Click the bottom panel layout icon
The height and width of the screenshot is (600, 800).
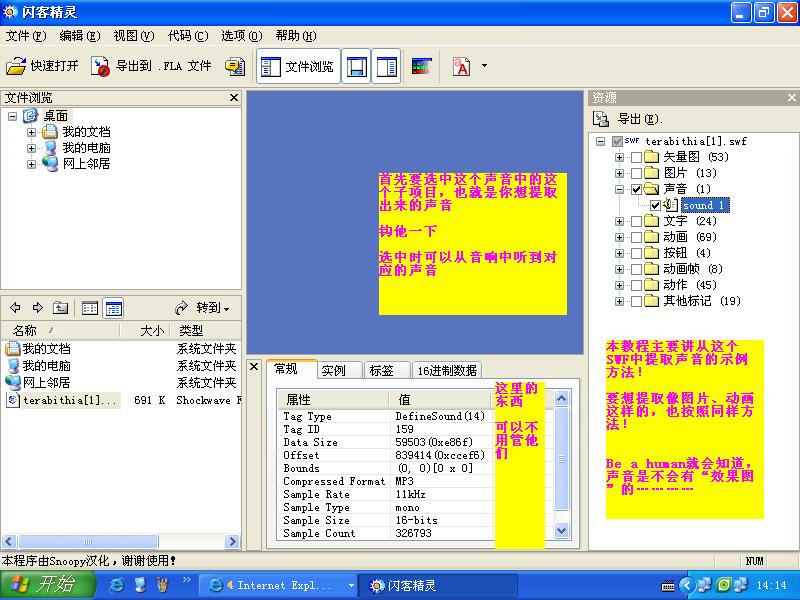pos(356,66)
